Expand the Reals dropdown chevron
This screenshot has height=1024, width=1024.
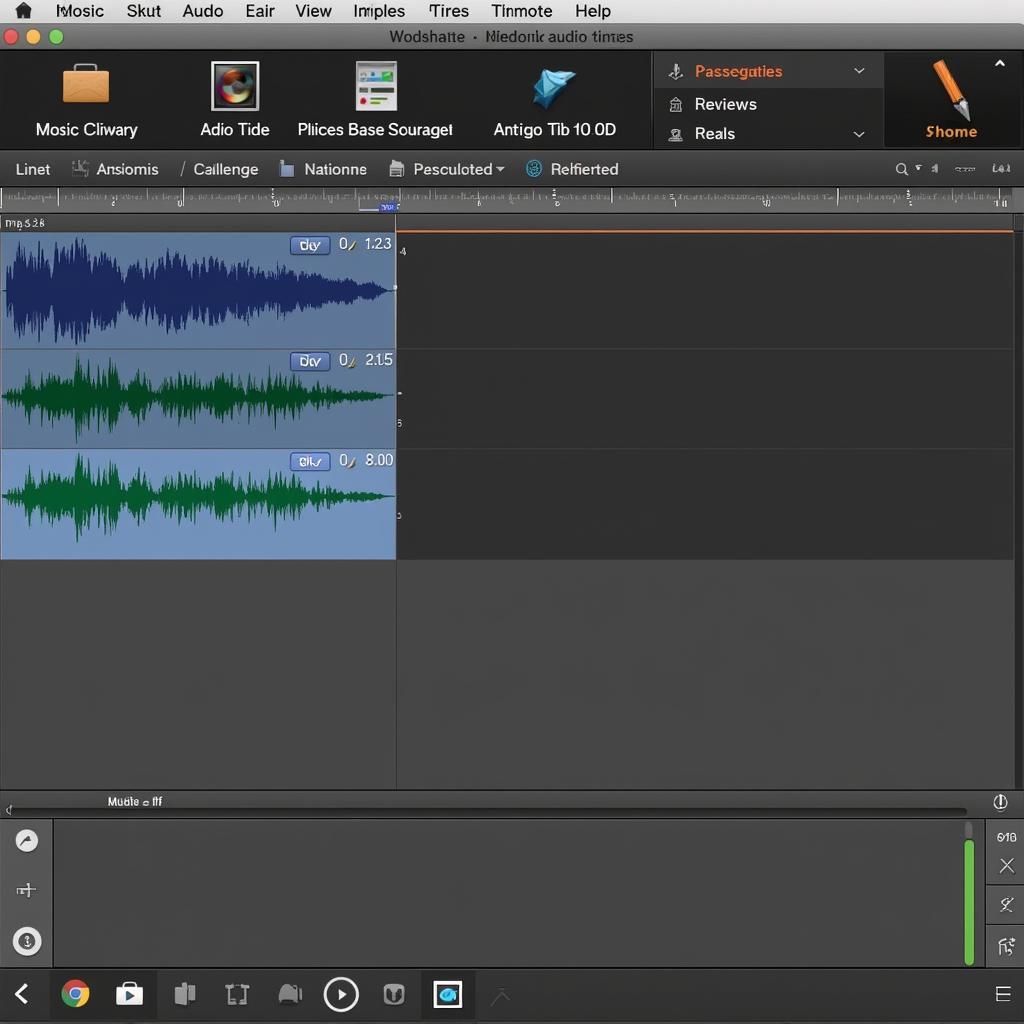[859, 134]
